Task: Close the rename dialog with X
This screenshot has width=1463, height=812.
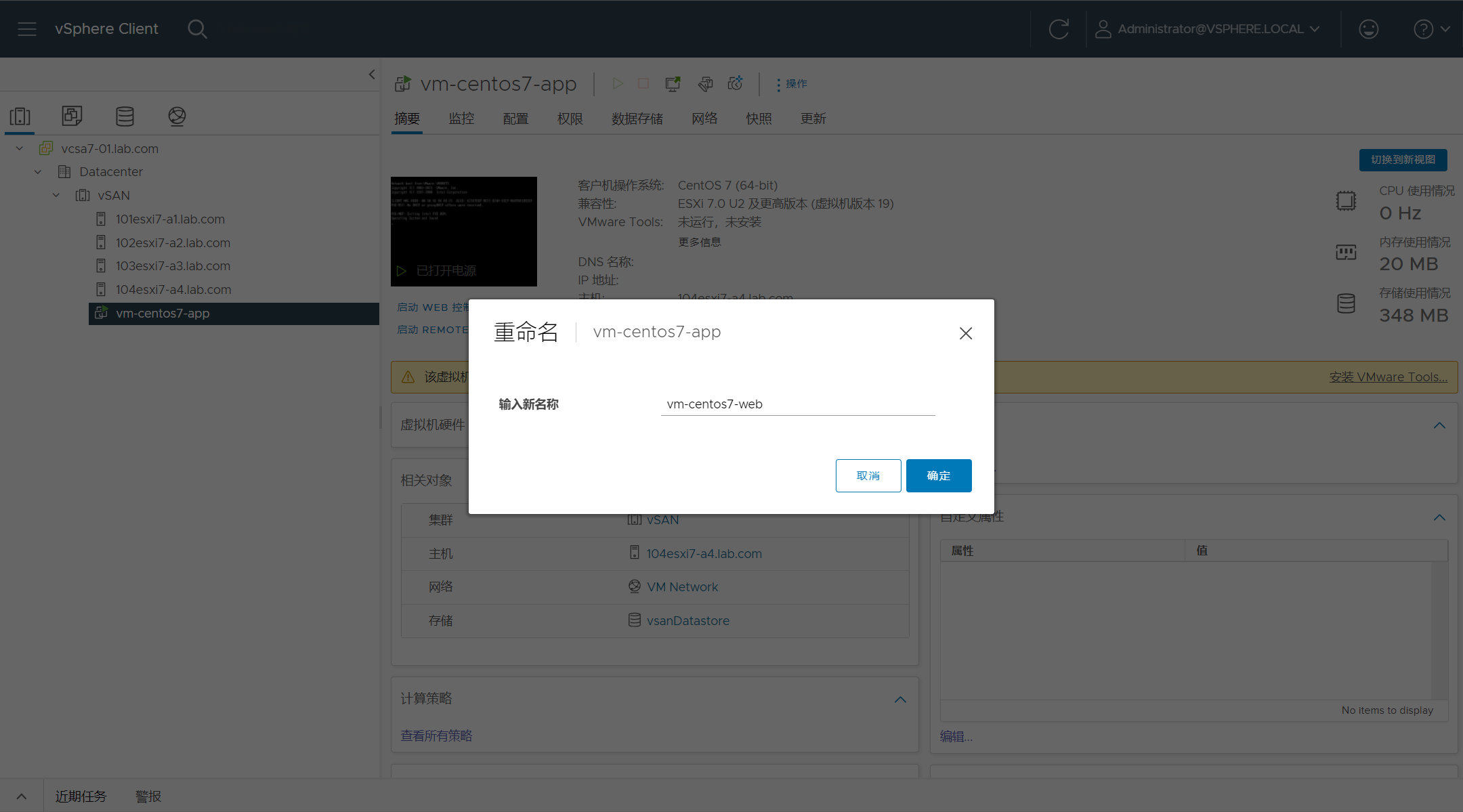Action: click(x=966, y=333)
